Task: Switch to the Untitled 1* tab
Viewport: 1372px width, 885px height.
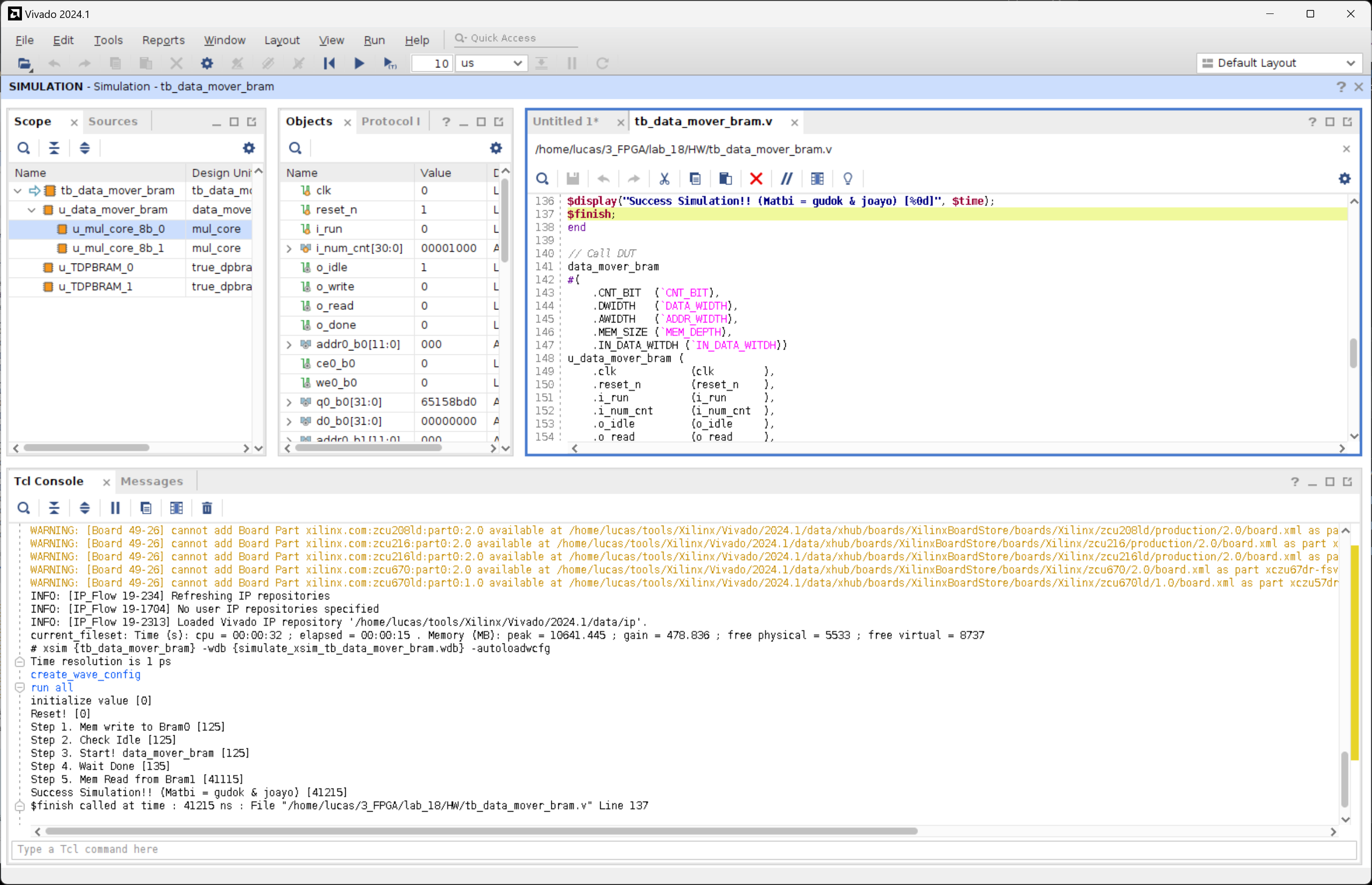Action: [x=566, y=121]
